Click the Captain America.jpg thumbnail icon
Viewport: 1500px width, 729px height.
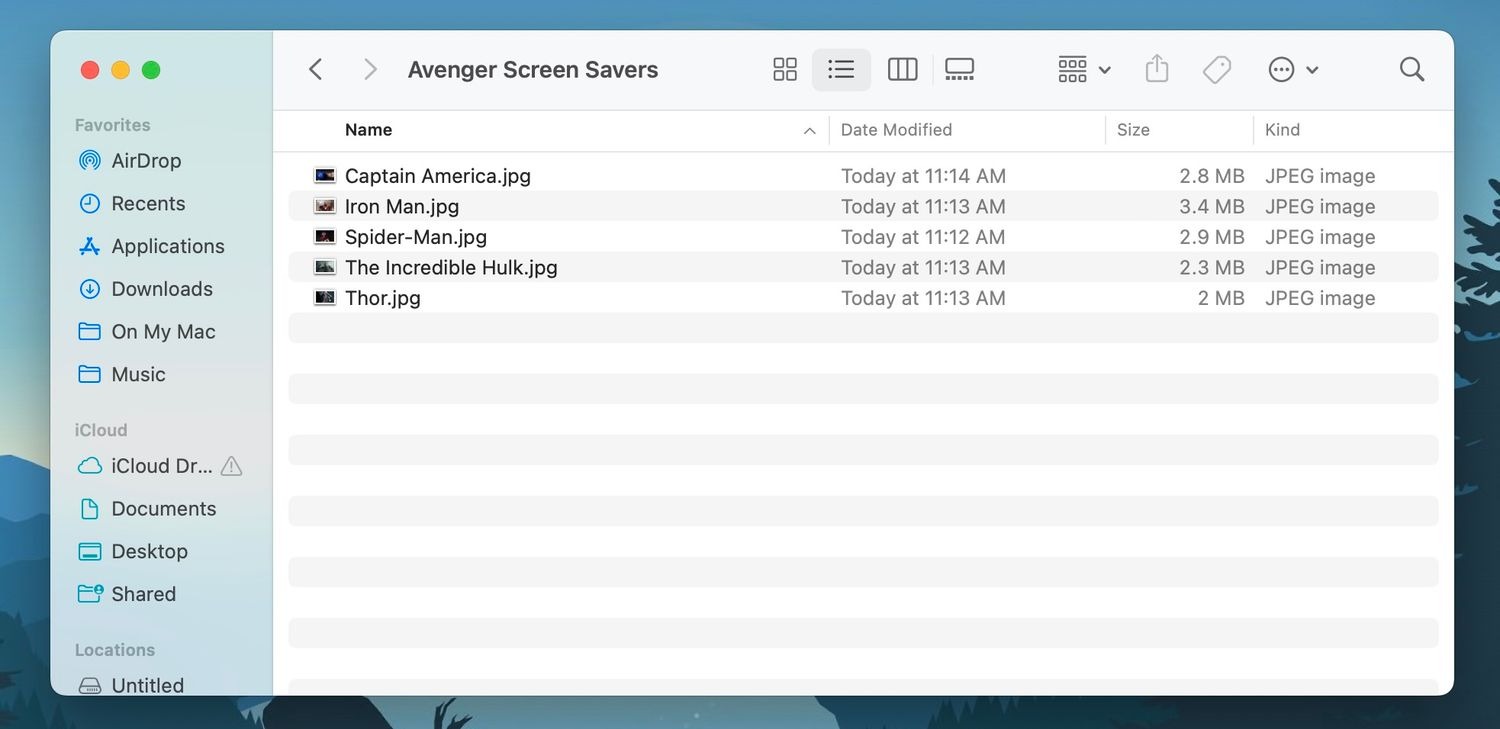click(x=325, y=176)
